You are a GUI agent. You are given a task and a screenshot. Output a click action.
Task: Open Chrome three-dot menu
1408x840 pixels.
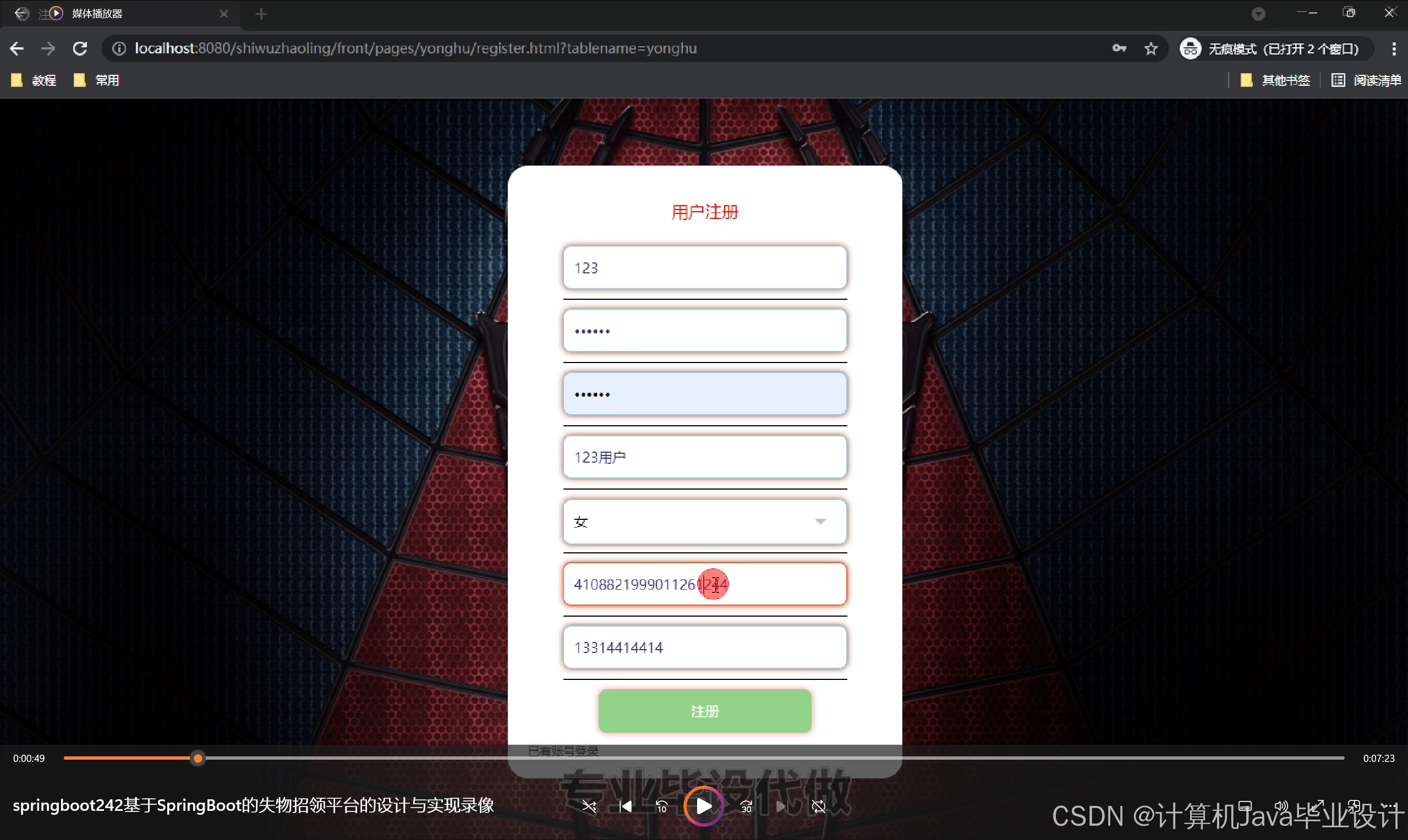pos(1393,48)
